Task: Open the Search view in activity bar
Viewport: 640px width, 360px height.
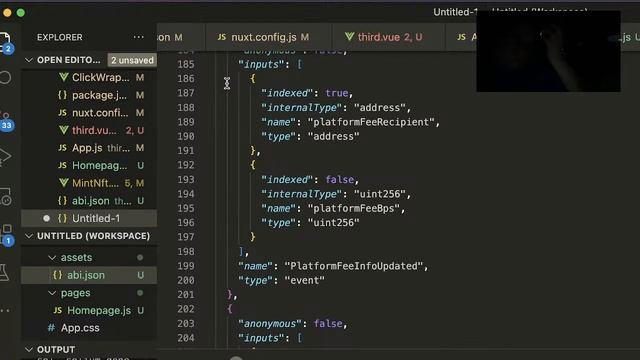Action: (5, 78)
